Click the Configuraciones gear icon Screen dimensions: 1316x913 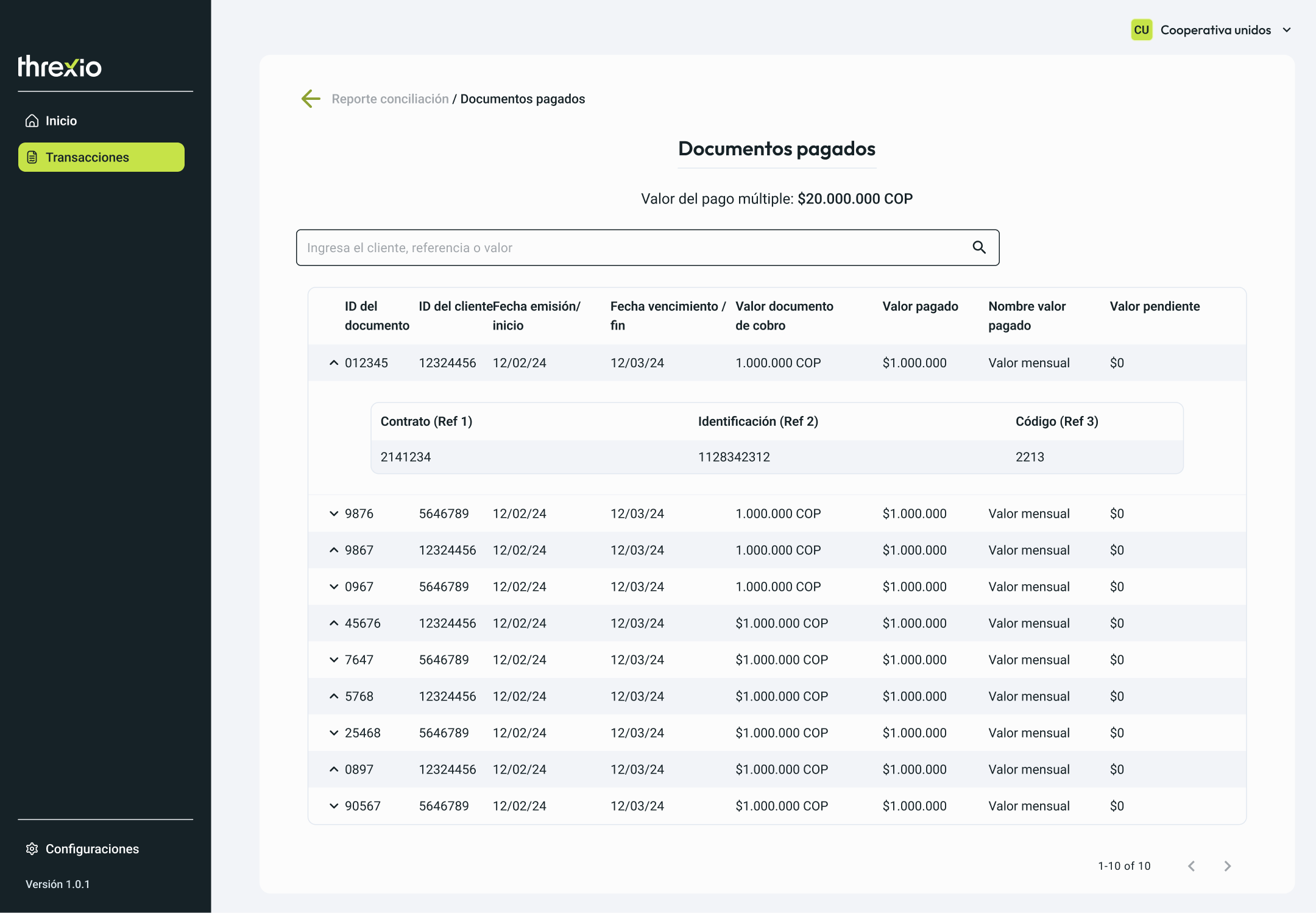(x=32, y=849)
